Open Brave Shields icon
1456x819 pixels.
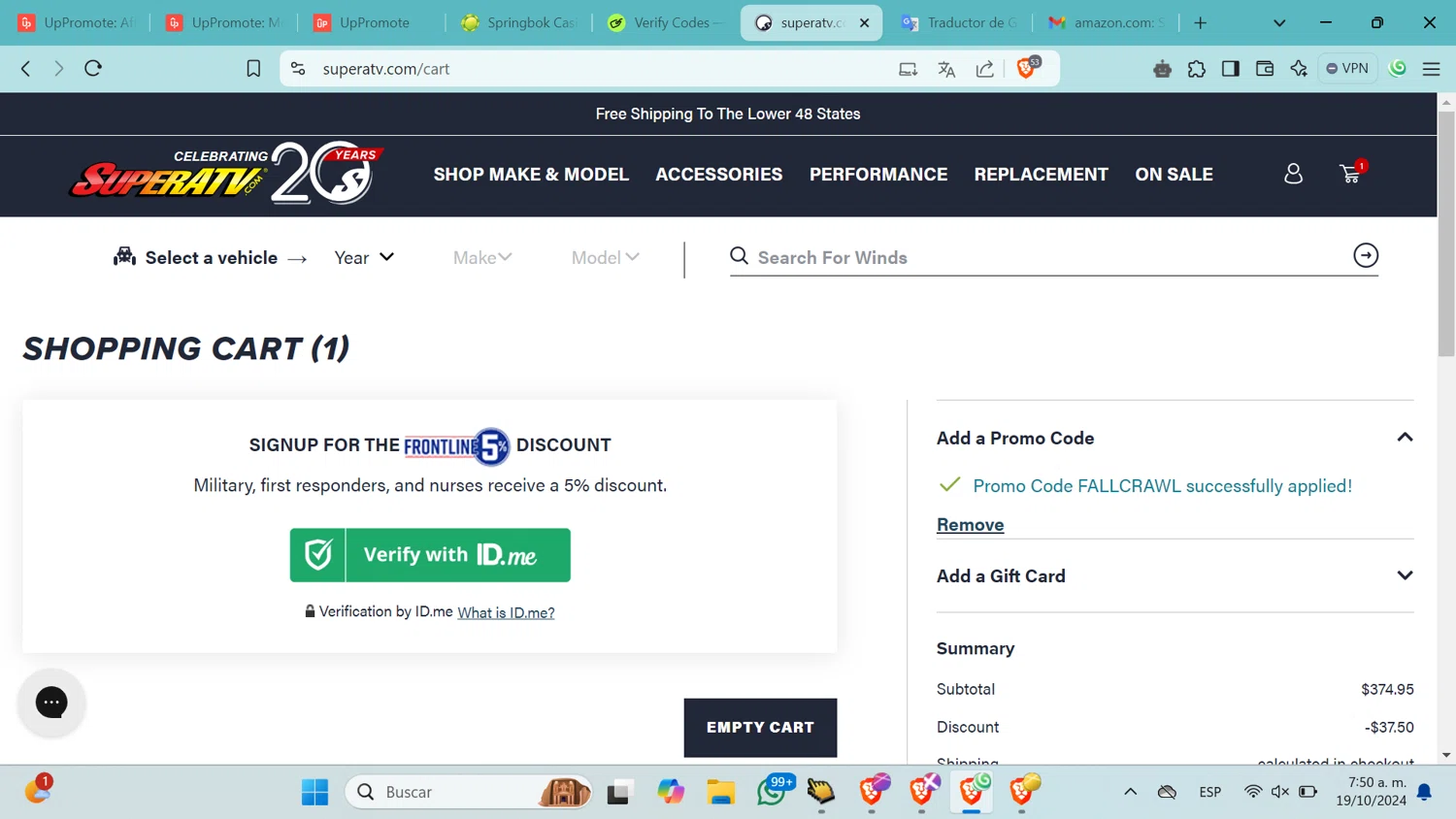point(1026,68)
